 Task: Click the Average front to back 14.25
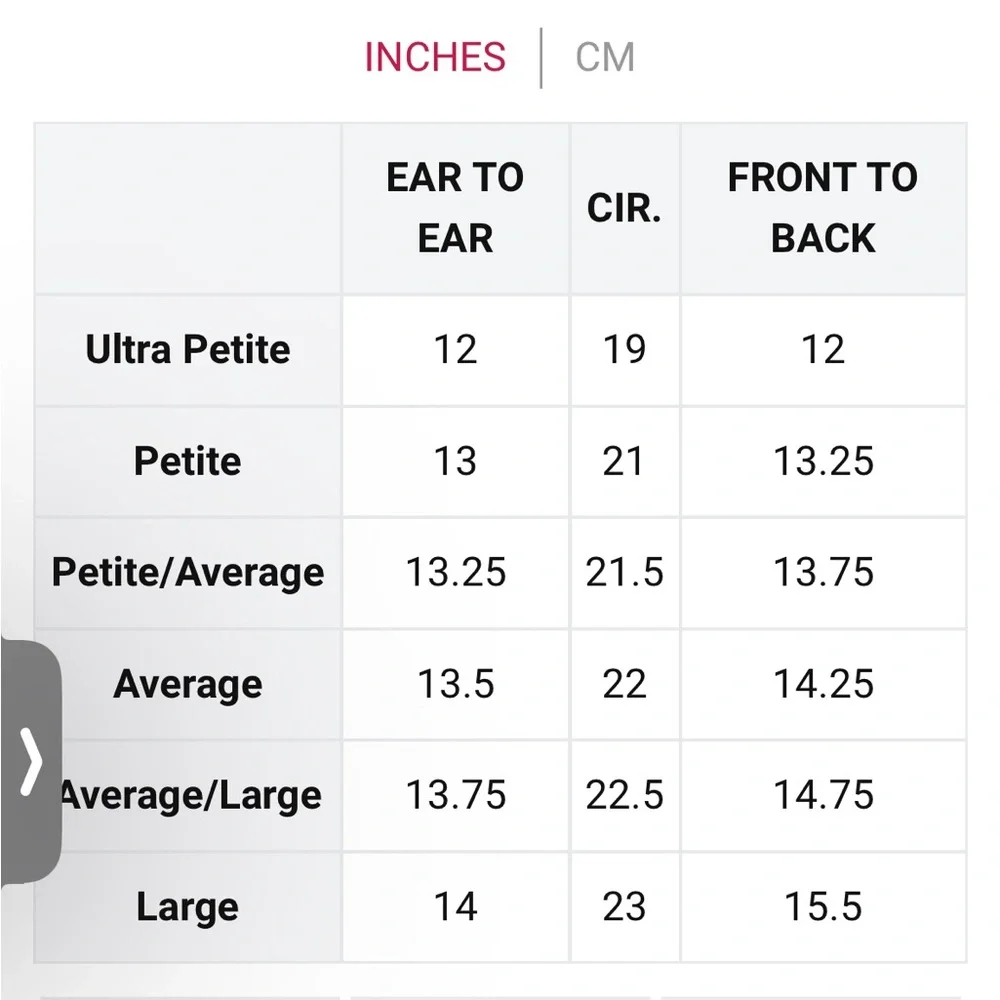[823, 684]
